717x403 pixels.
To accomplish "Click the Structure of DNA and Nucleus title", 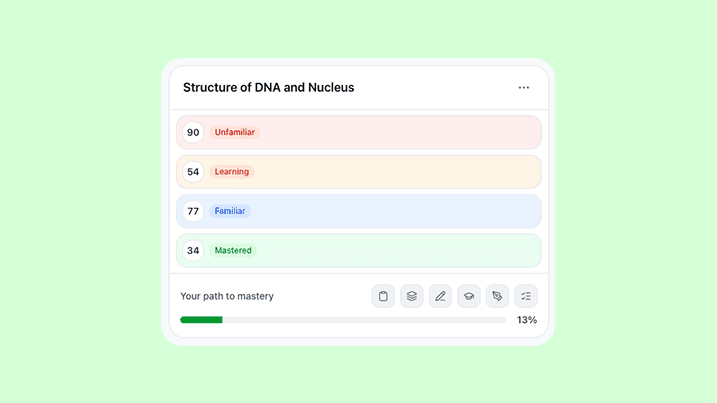I will 268,88.
